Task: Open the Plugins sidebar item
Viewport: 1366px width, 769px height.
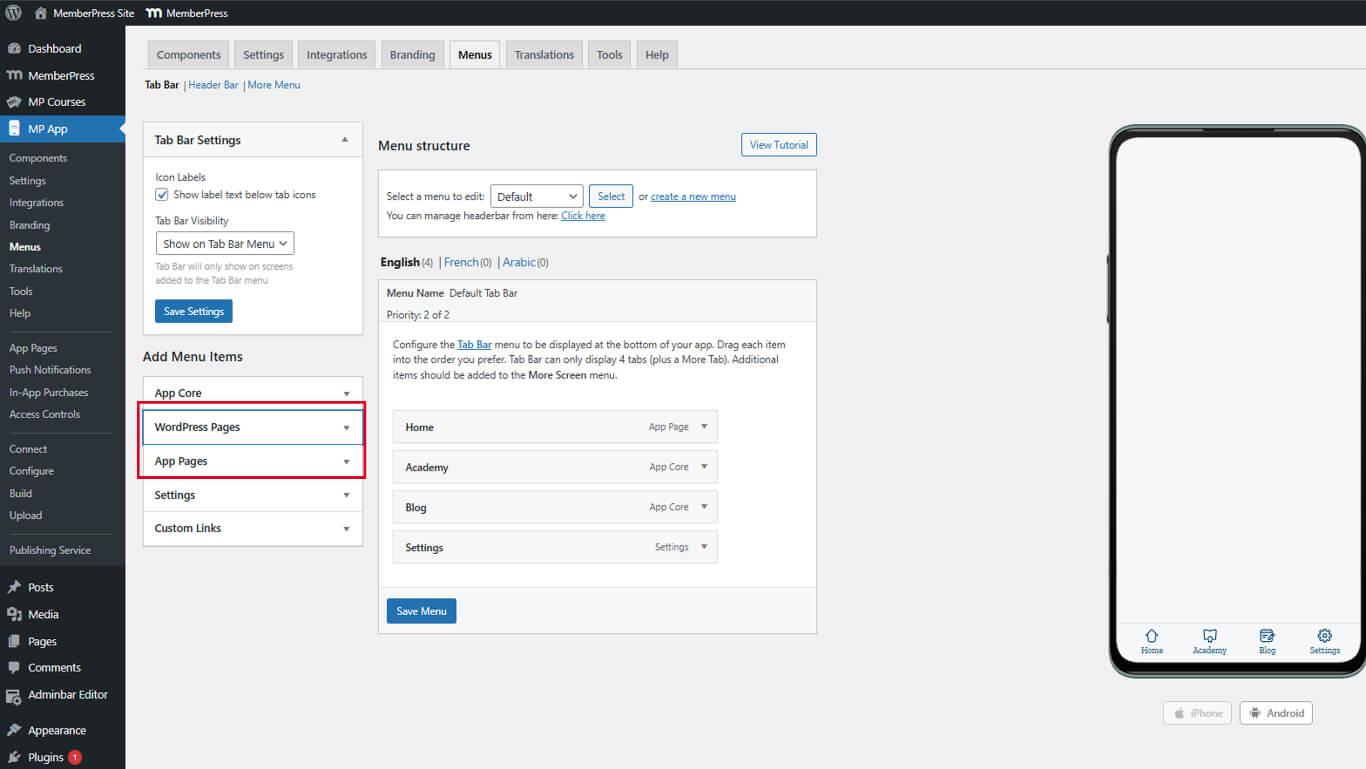Action: 45,757
